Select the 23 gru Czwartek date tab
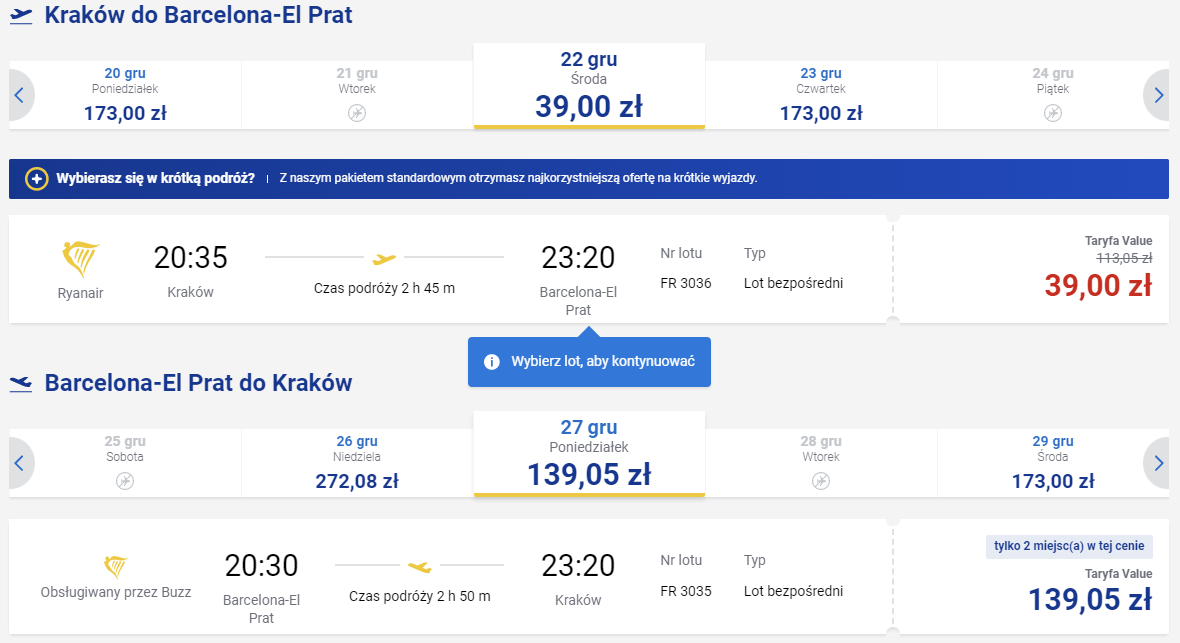The height and width of the screenshot is (643, 1180). pos(821,95)
